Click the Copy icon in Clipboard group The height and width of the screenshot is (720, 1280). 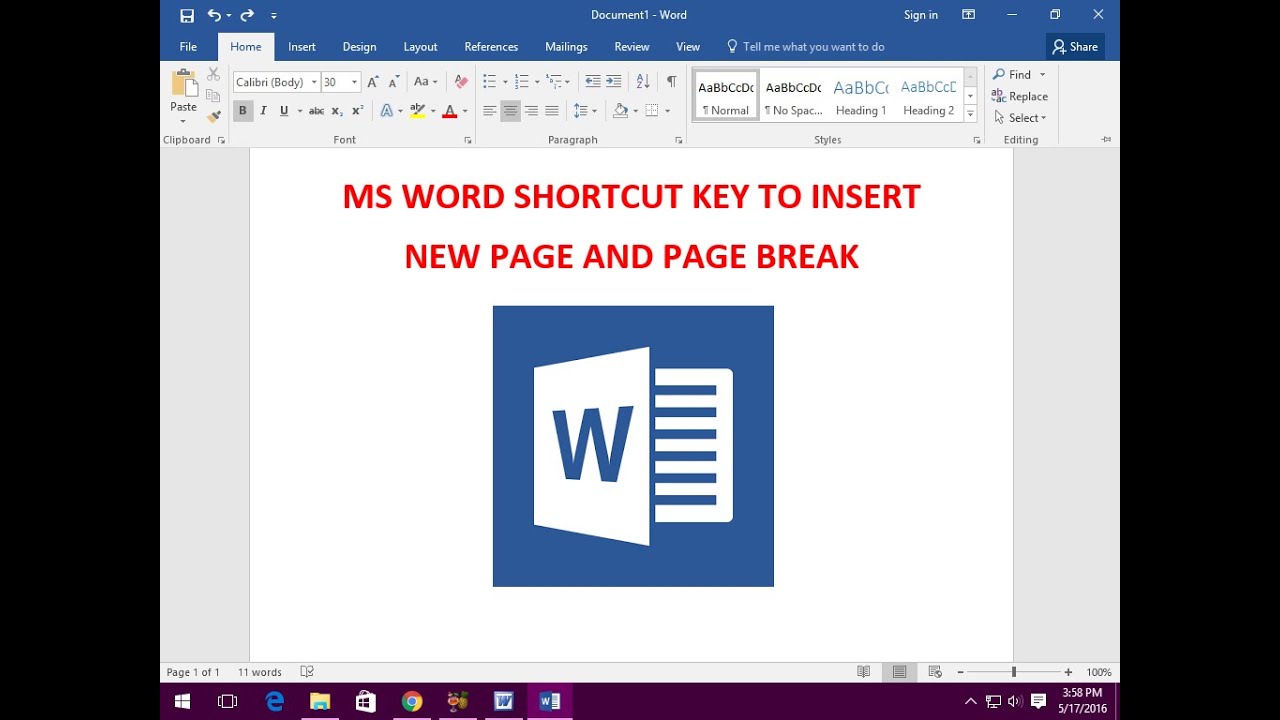tap(213, 96)
